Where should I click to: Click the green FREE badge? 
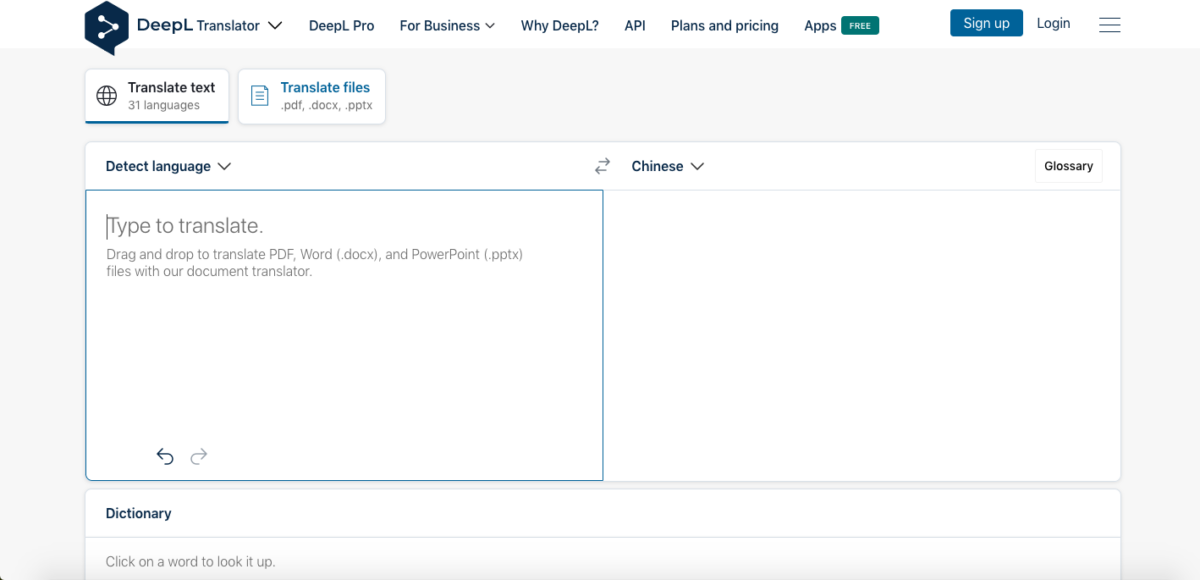(860, 26)
